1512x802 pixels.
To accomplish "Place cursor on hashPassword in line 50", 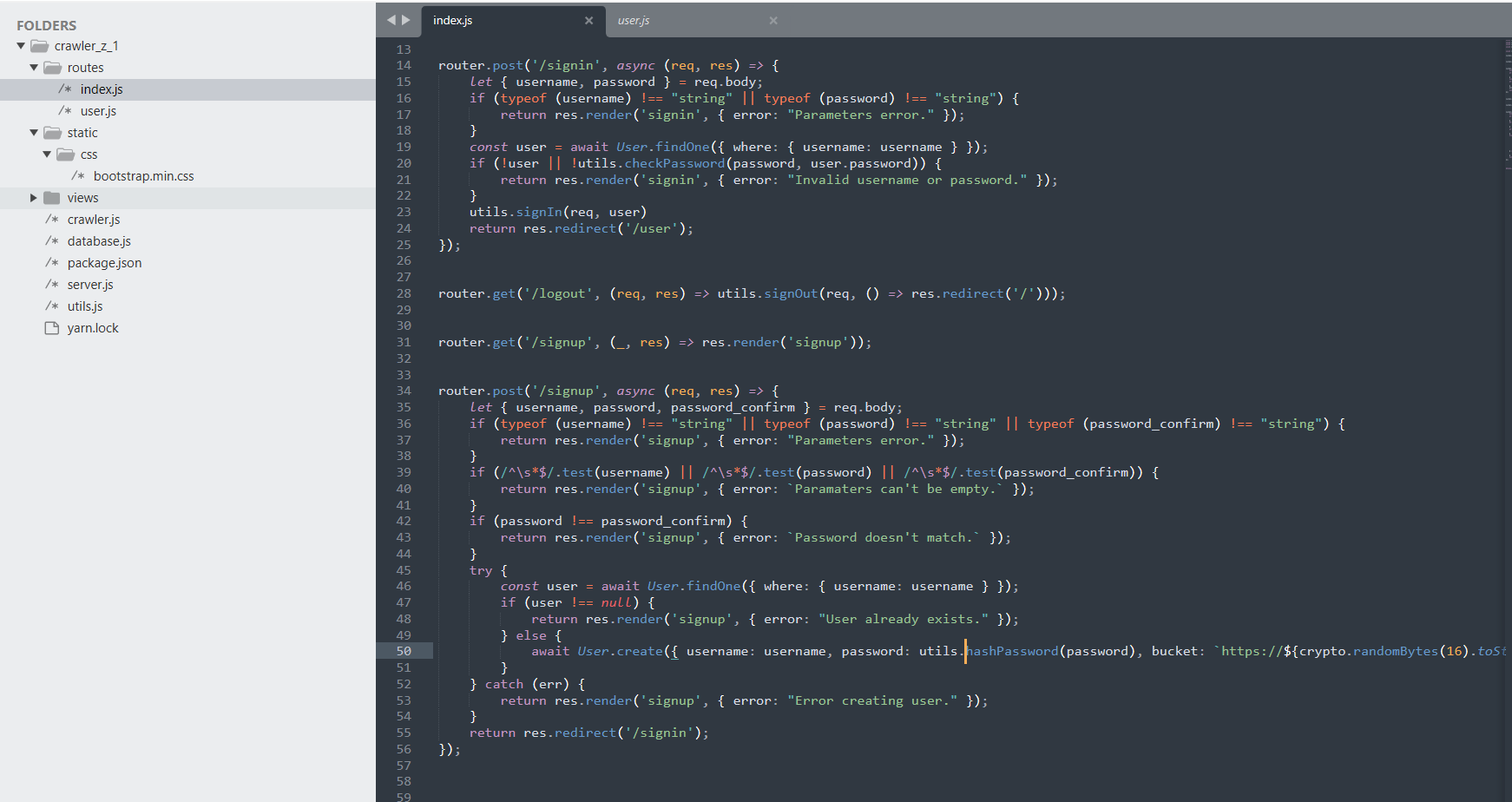I will coord(1013,651).
